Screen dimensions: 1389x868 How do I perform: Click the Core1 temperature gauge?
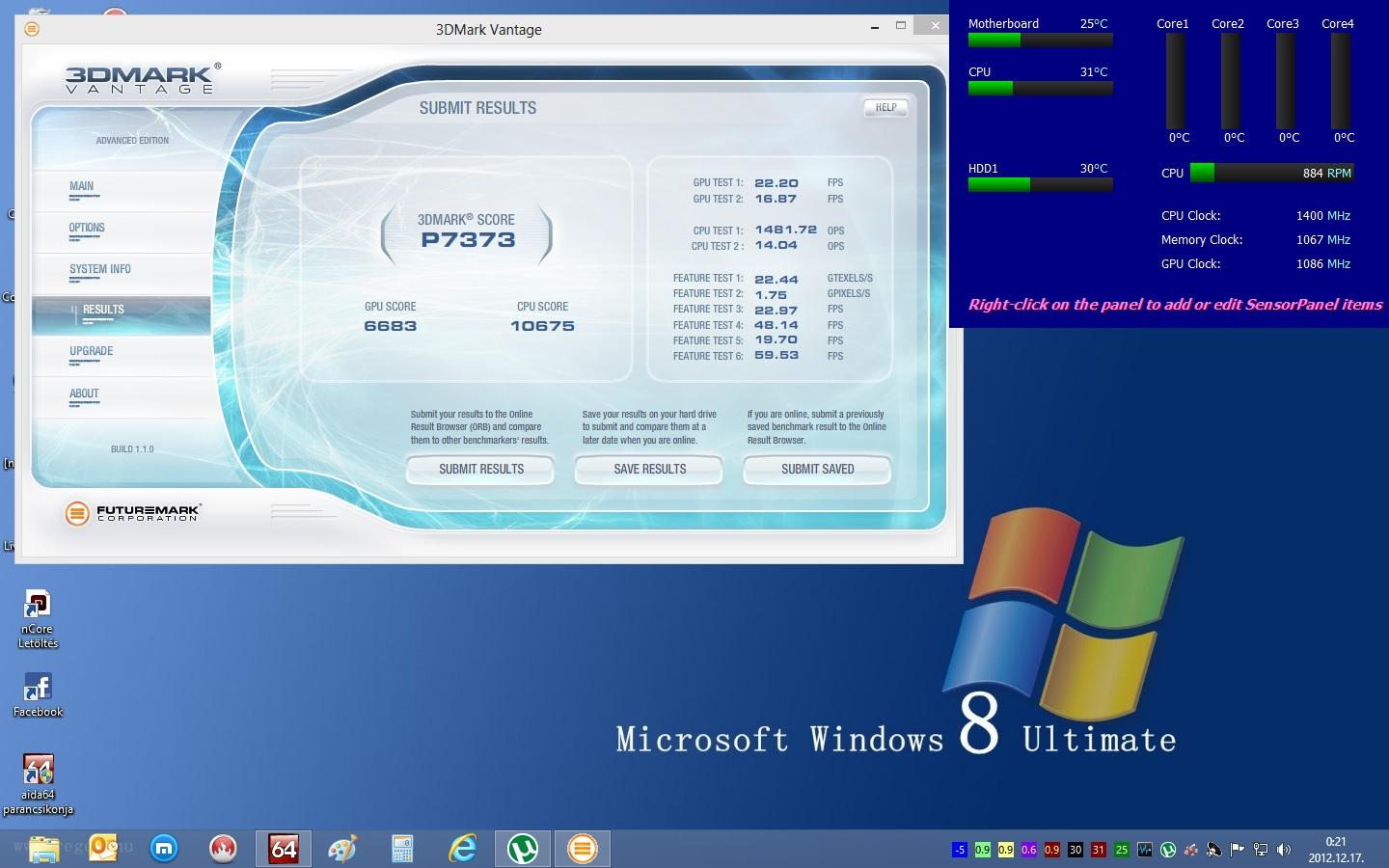[x=1176, y=81]
